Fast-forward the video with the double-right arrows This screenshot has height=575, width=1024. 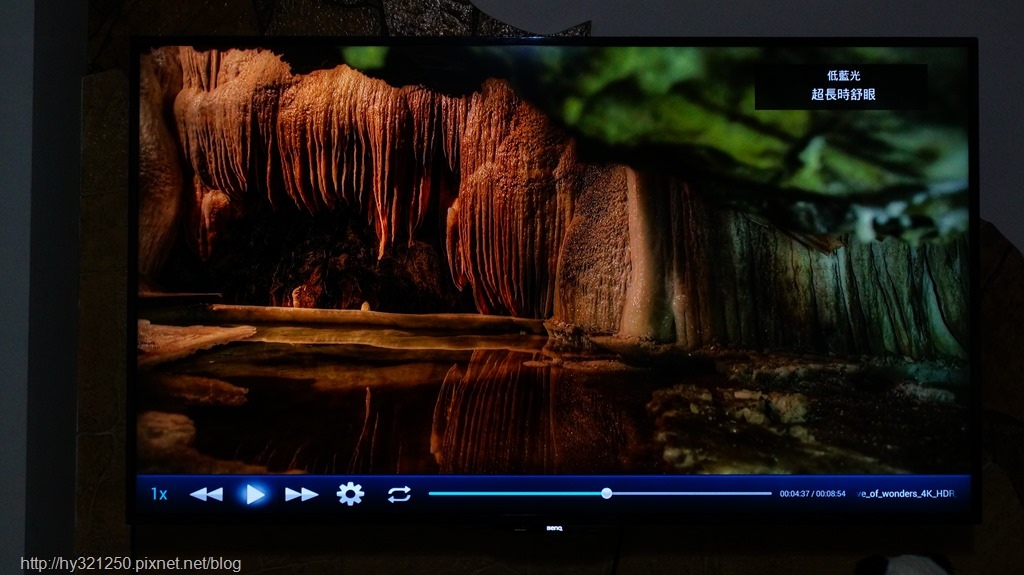(x=302, y=495)
